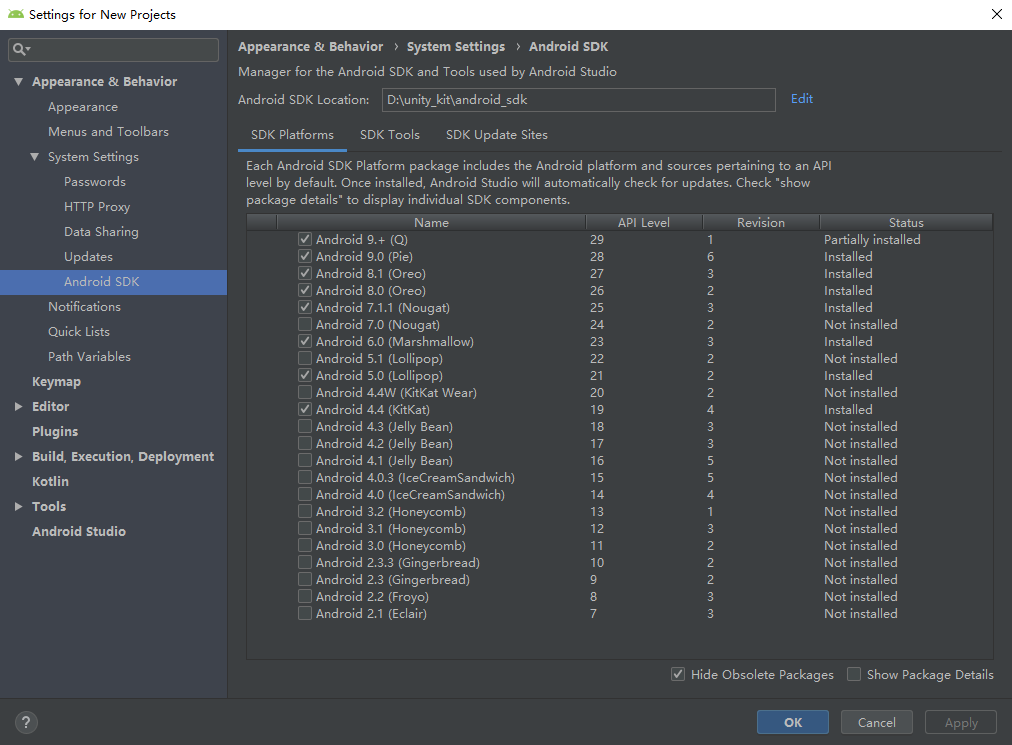Click Edit link for SDK location
The width and height of the screenshot is (1012, 745).
click(x=802, y=99)
